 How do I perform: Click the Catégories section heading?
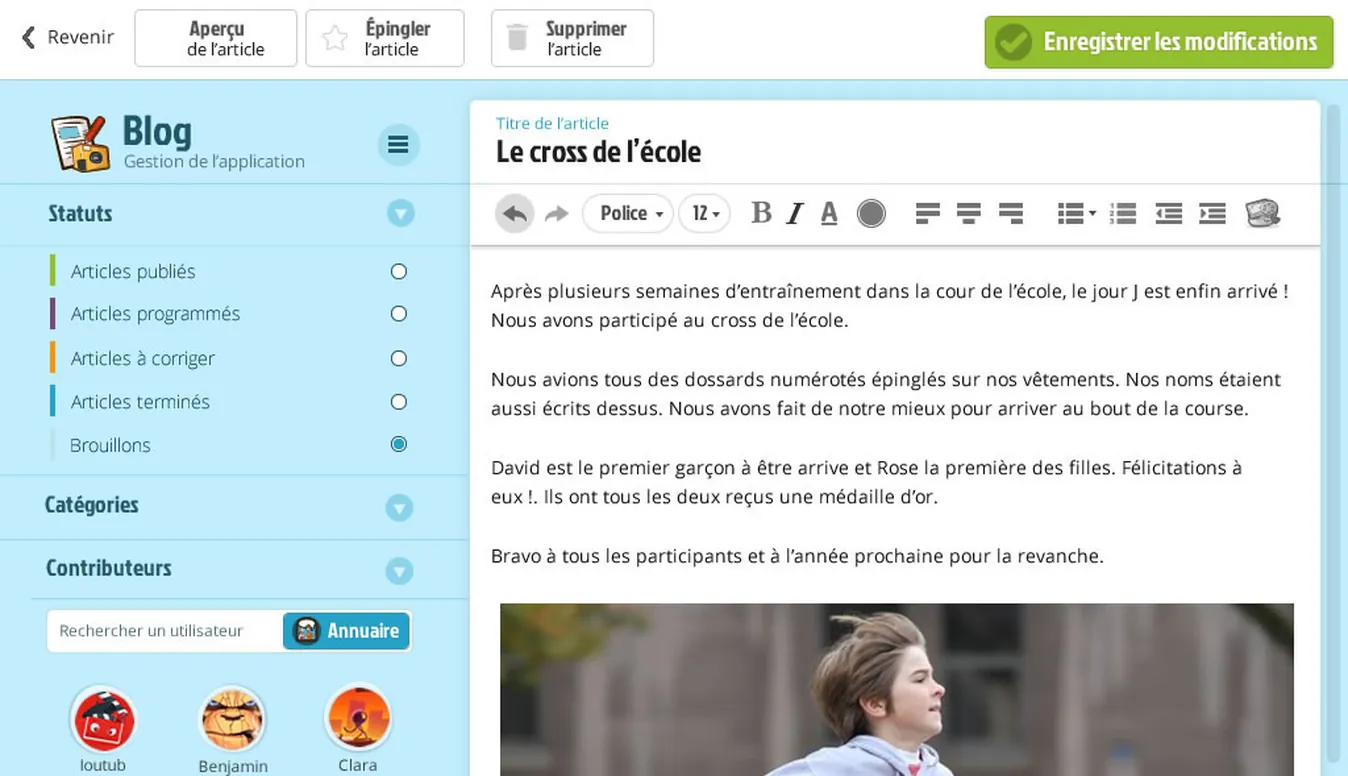pos(92,505)
